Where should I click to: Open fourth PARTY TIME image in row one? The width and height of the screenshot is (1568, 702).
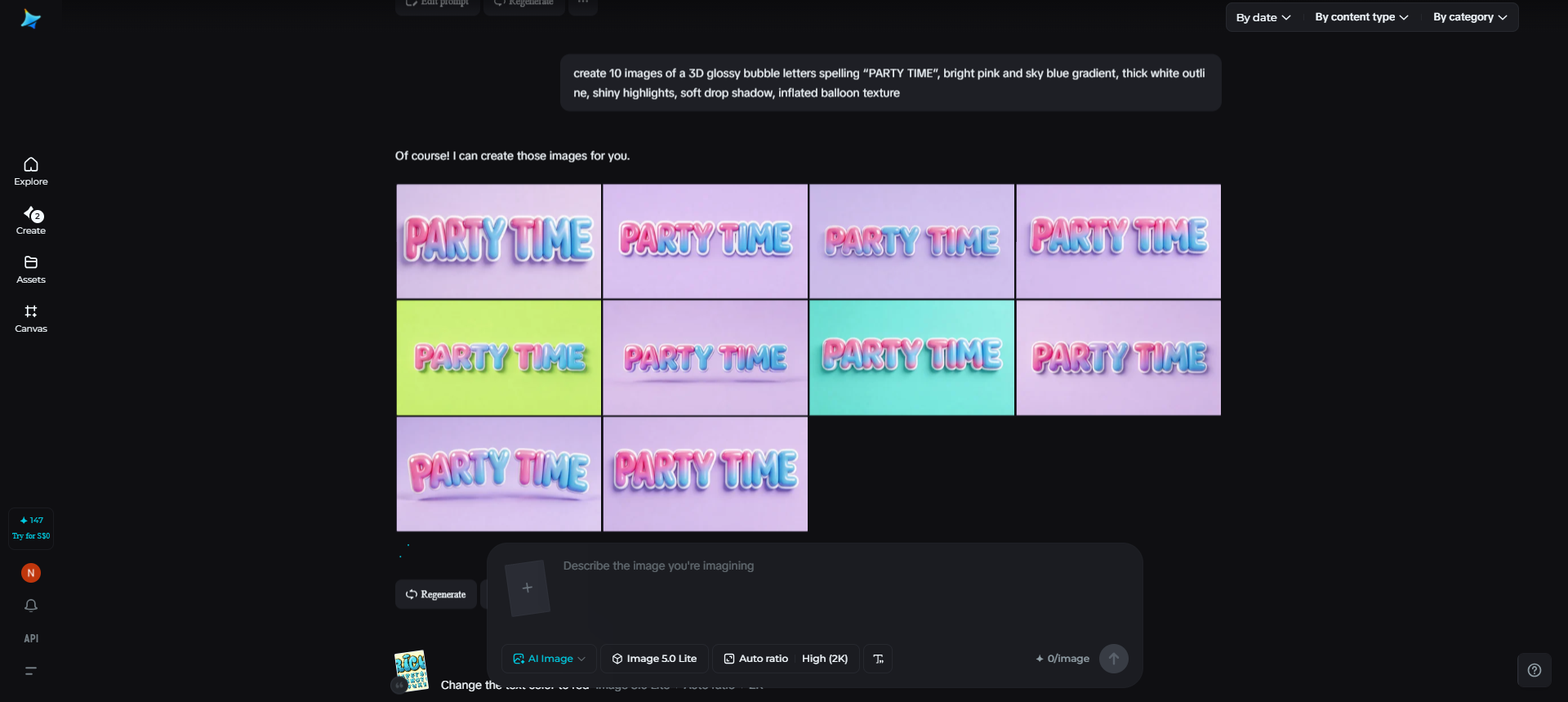pyautogui.click(x=1119, y=241)
